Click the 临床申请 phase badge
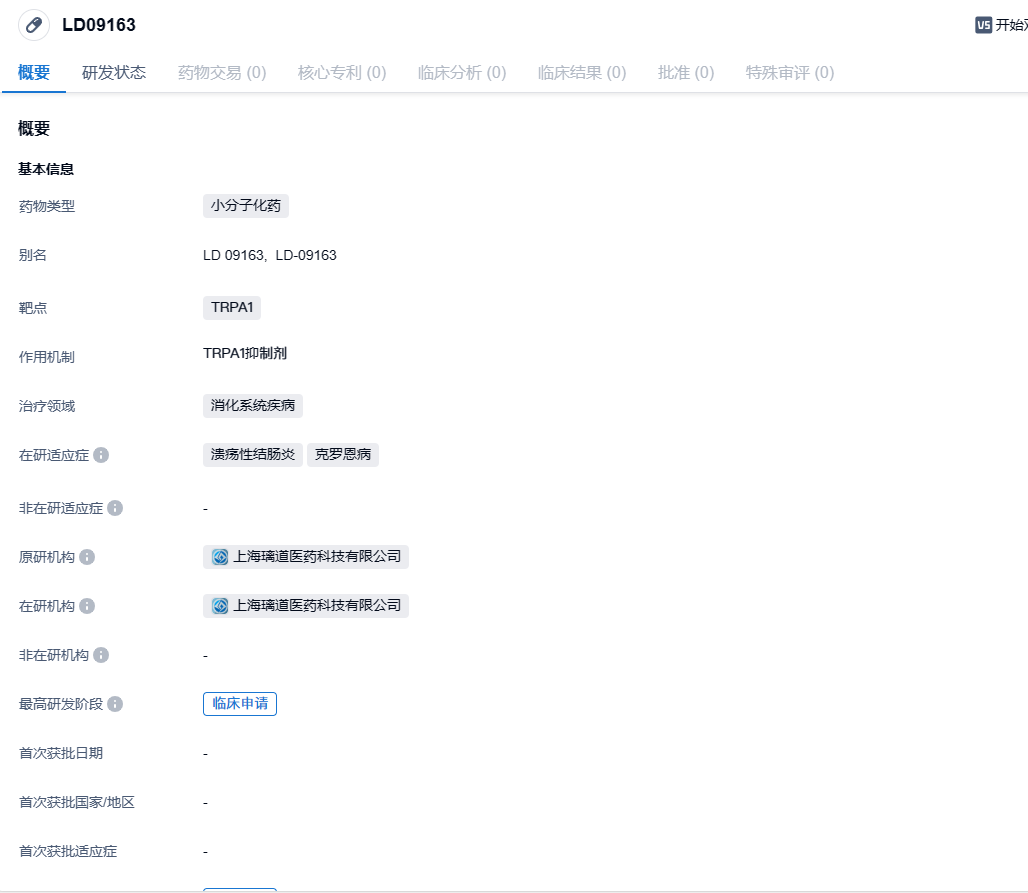 [240, 704]
